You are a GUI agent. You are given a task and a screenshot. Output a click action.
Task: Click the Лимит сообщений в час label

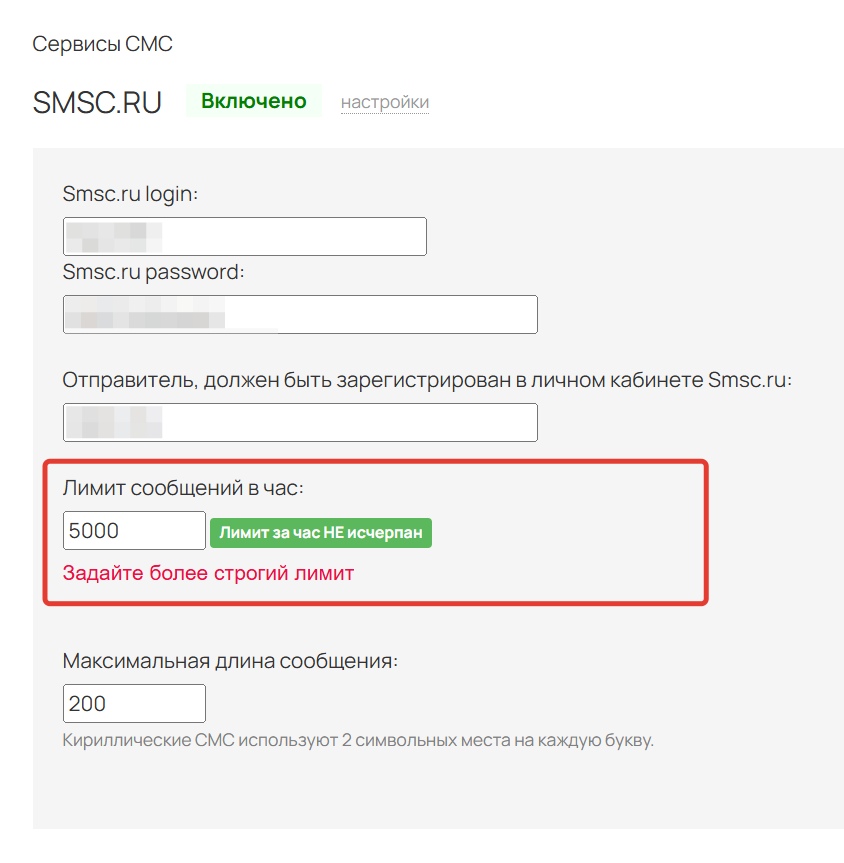pos(182,488)
